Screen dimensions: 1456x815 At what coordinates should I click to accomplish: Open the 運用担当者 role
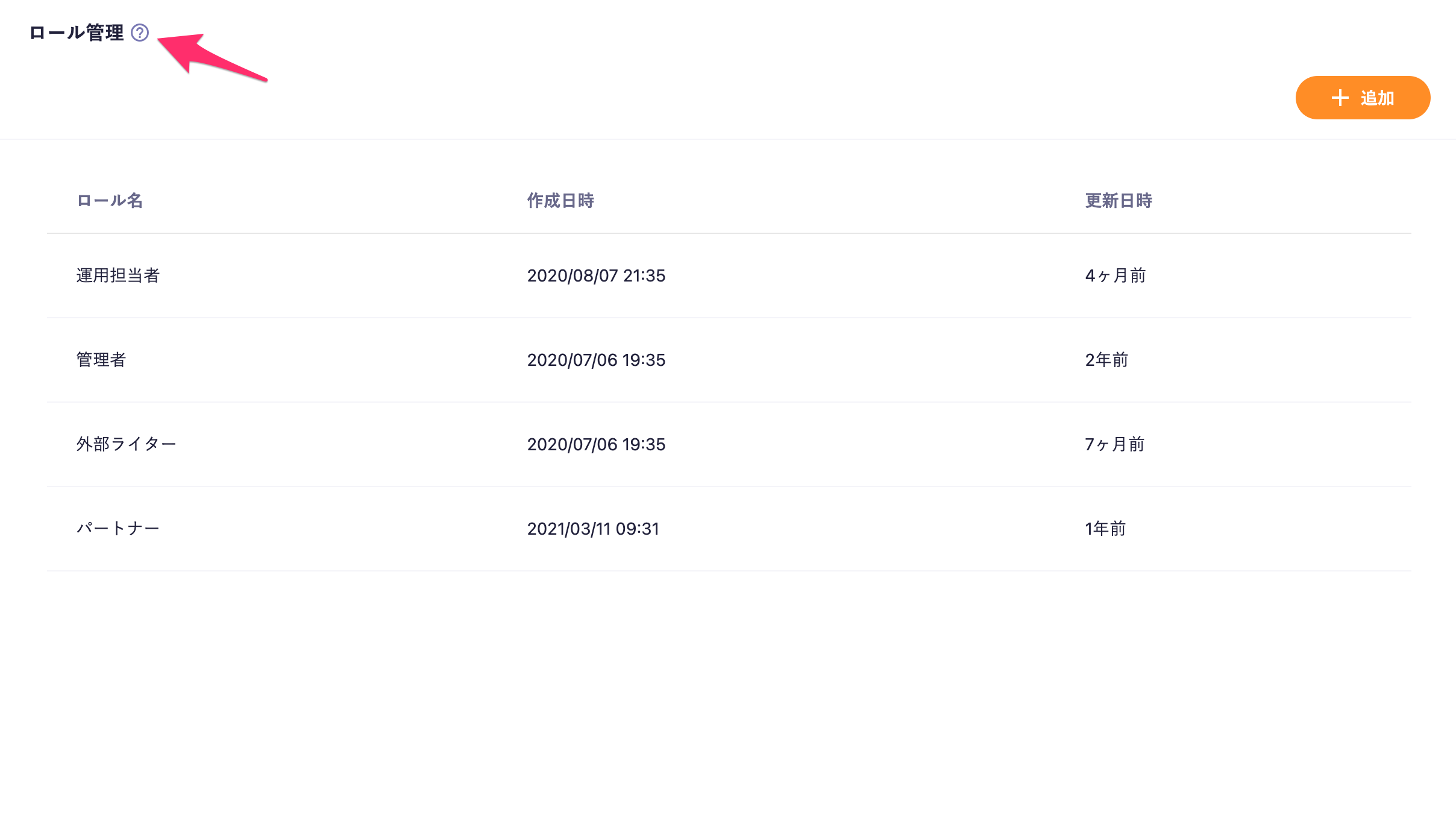click(x=118, y=275)
